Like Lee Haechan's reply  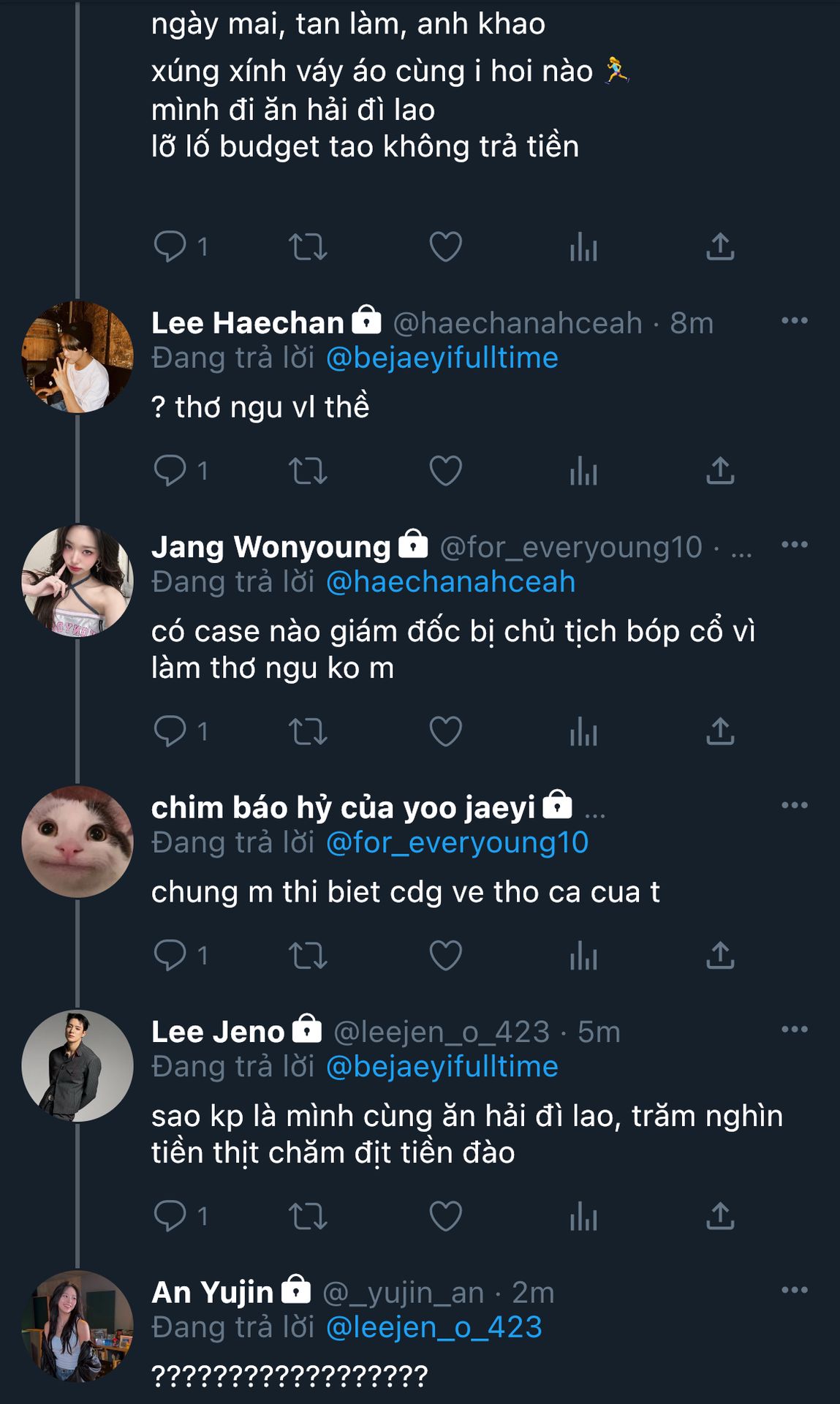[x=445, y=471]
